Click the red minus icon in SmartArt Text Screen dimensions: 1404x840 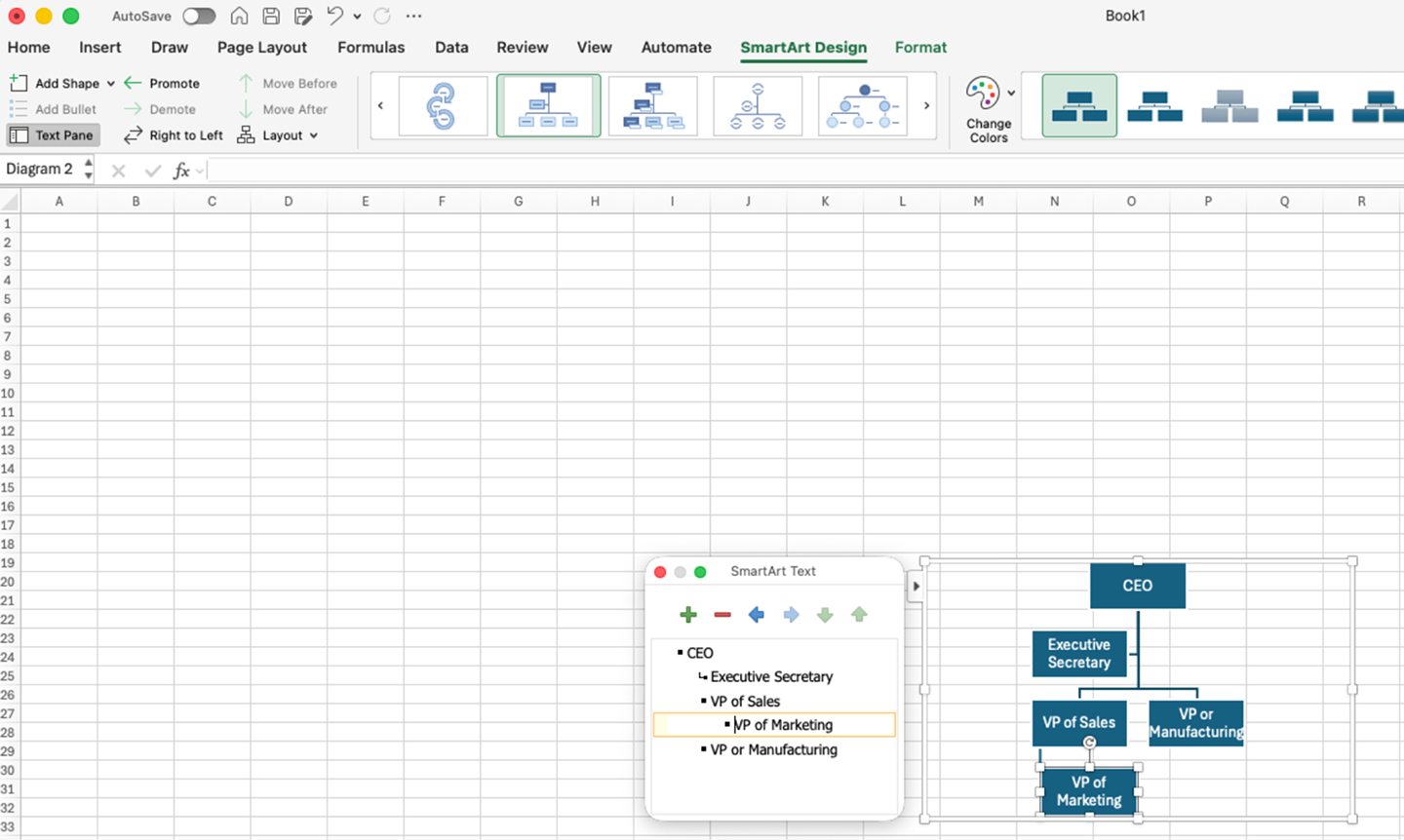tap(722, 615)
